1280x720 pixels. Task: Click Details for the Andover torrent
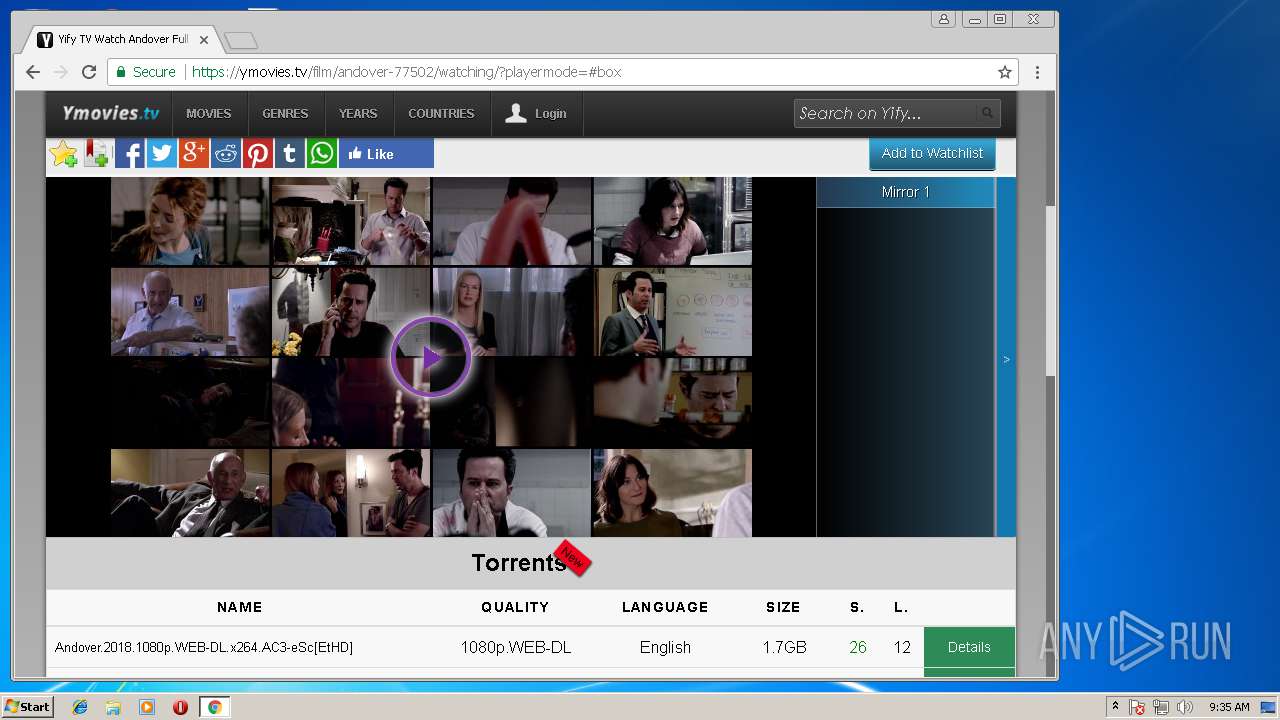point(969,647)
